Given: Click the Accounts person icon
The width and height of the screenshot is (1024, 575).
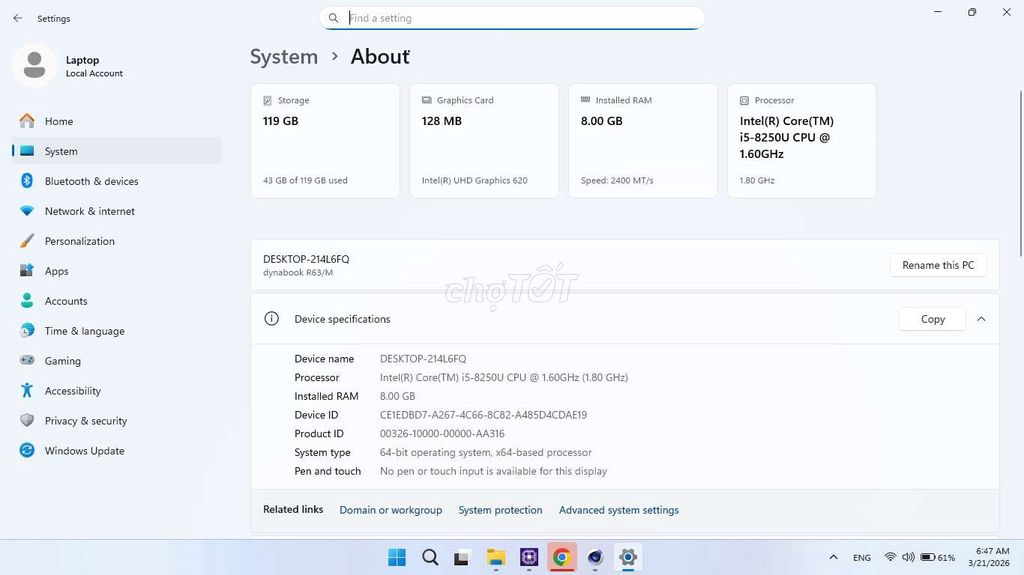Looking at the screenshot, I should pos(27,301).
